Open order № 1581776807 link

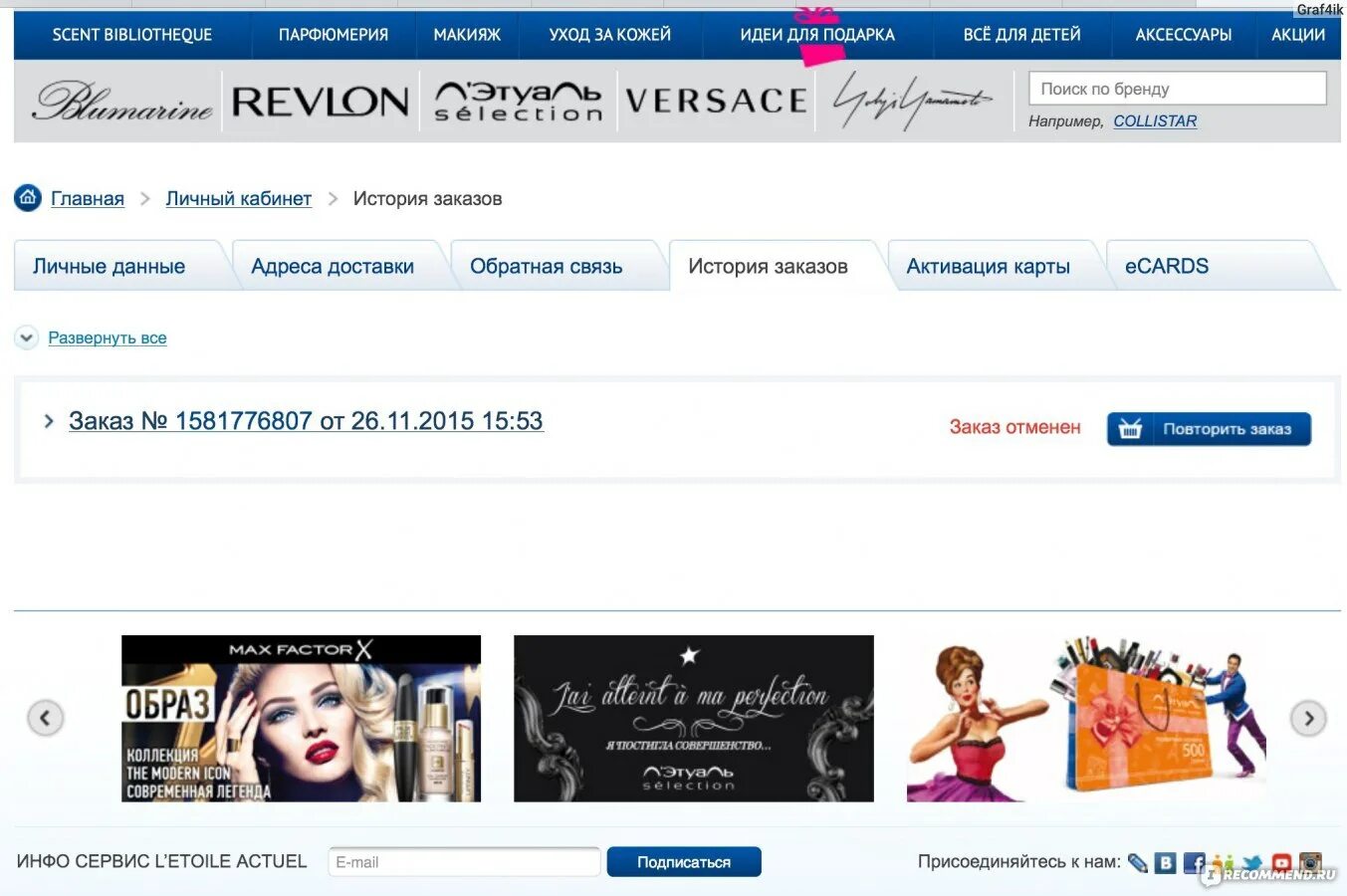[x=306, y=421]
